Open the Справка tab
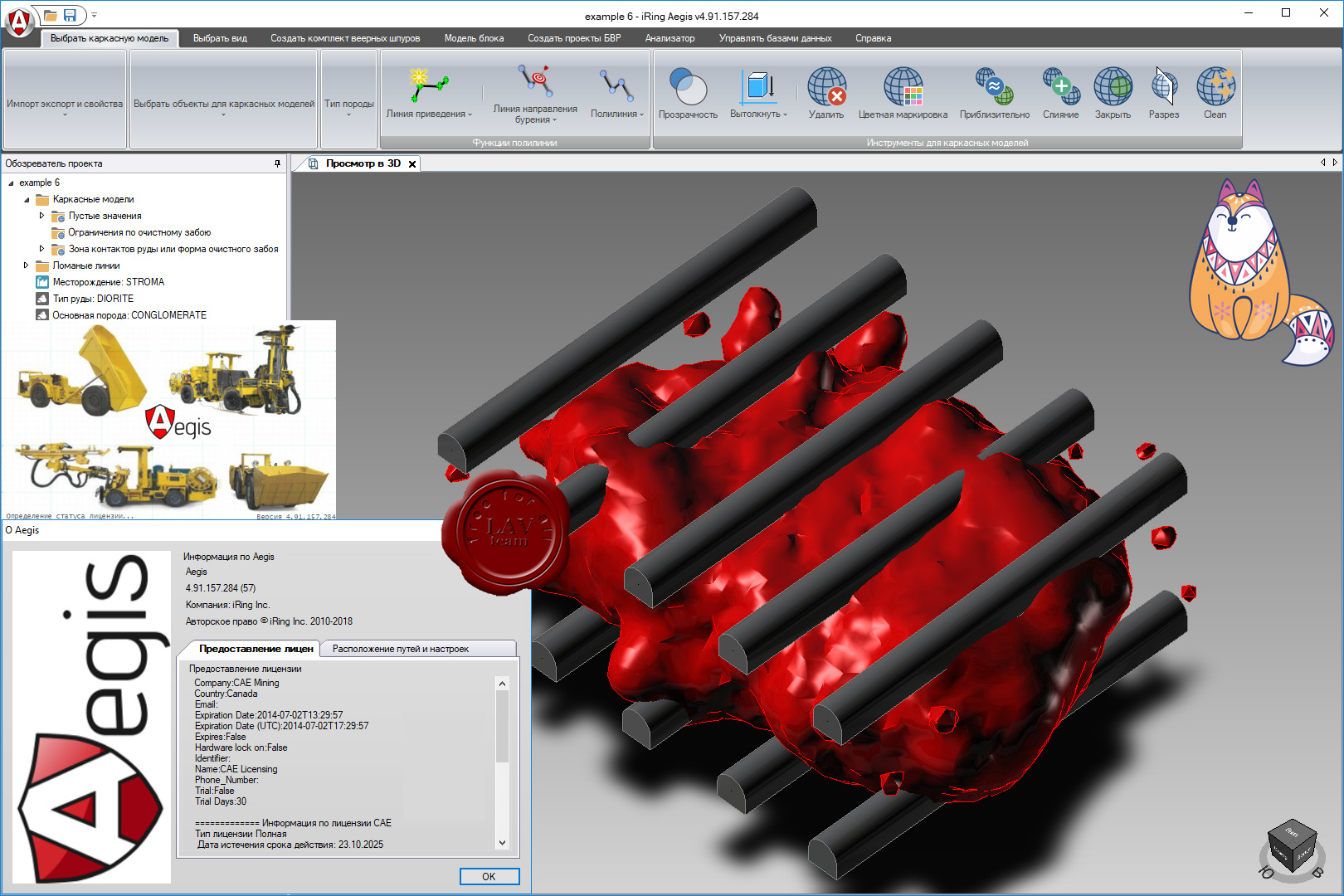 pos(874,38)
